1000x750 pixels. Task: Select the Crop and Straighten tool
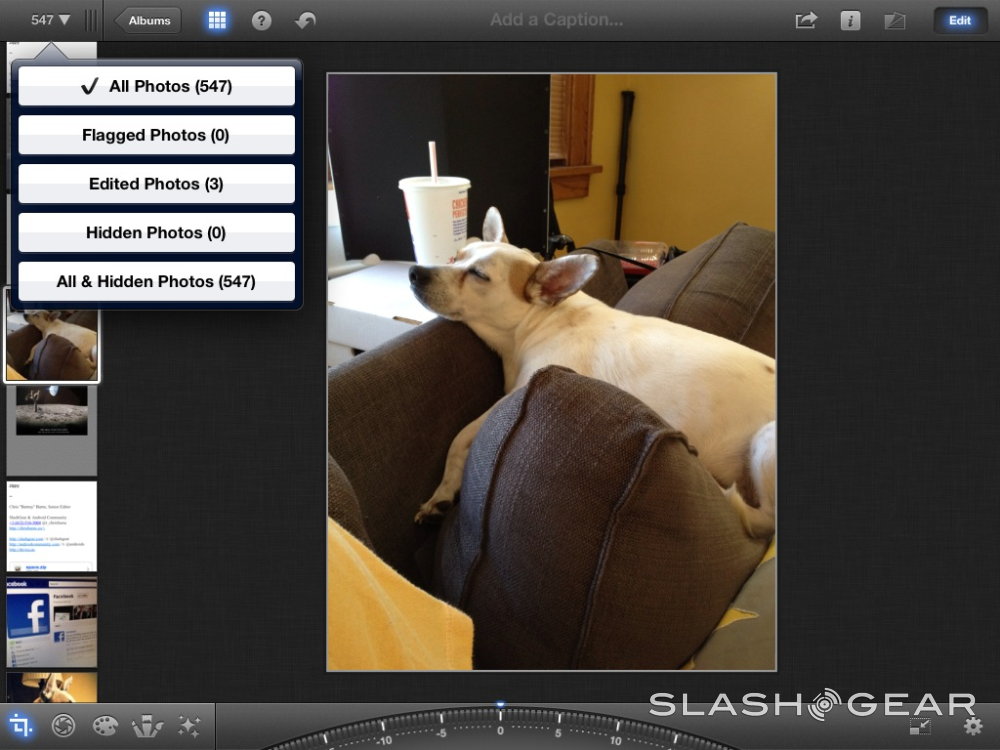tap(21, 726)
